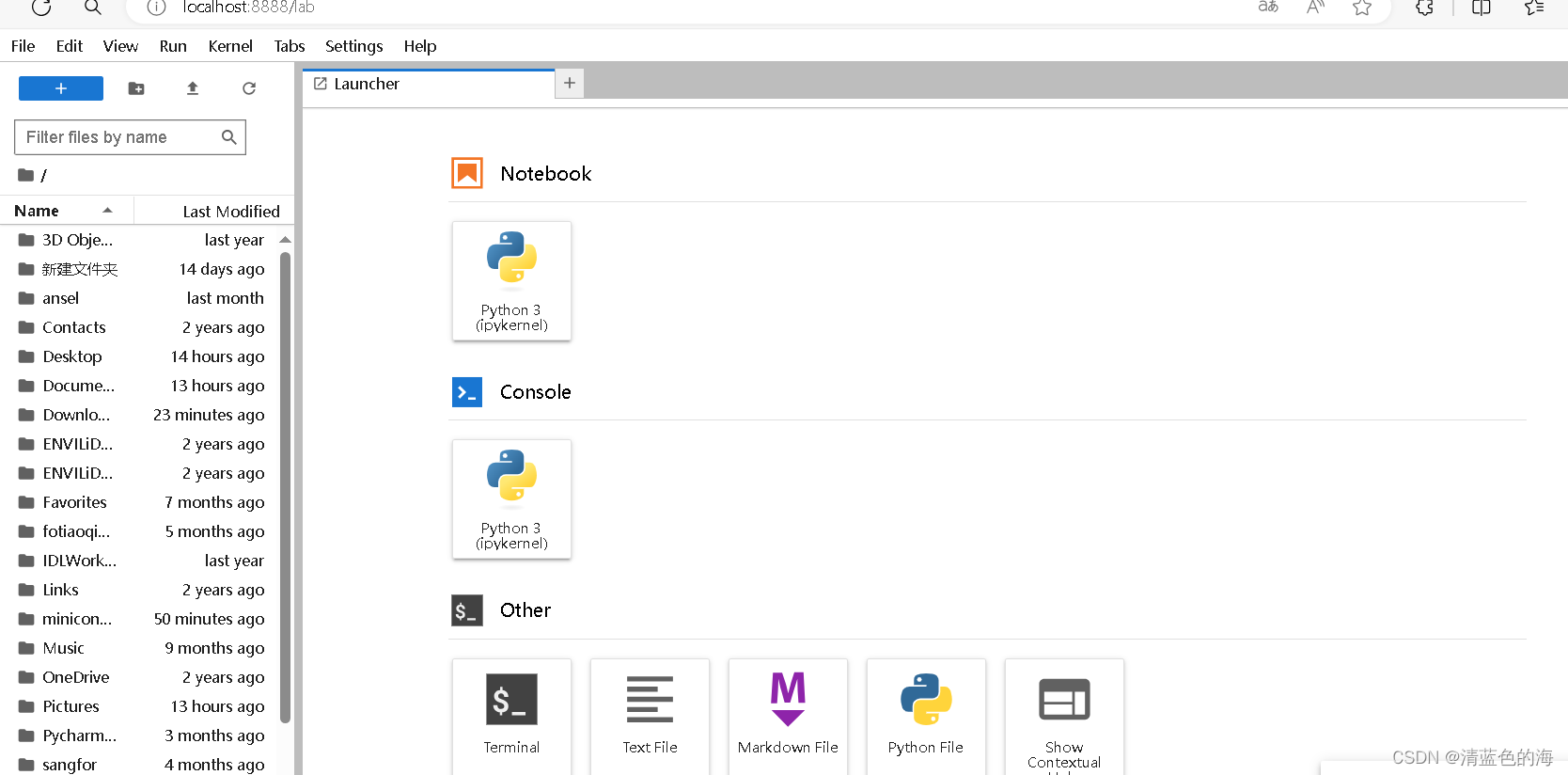Select the 3D Obje... folder

coord(141,240)
